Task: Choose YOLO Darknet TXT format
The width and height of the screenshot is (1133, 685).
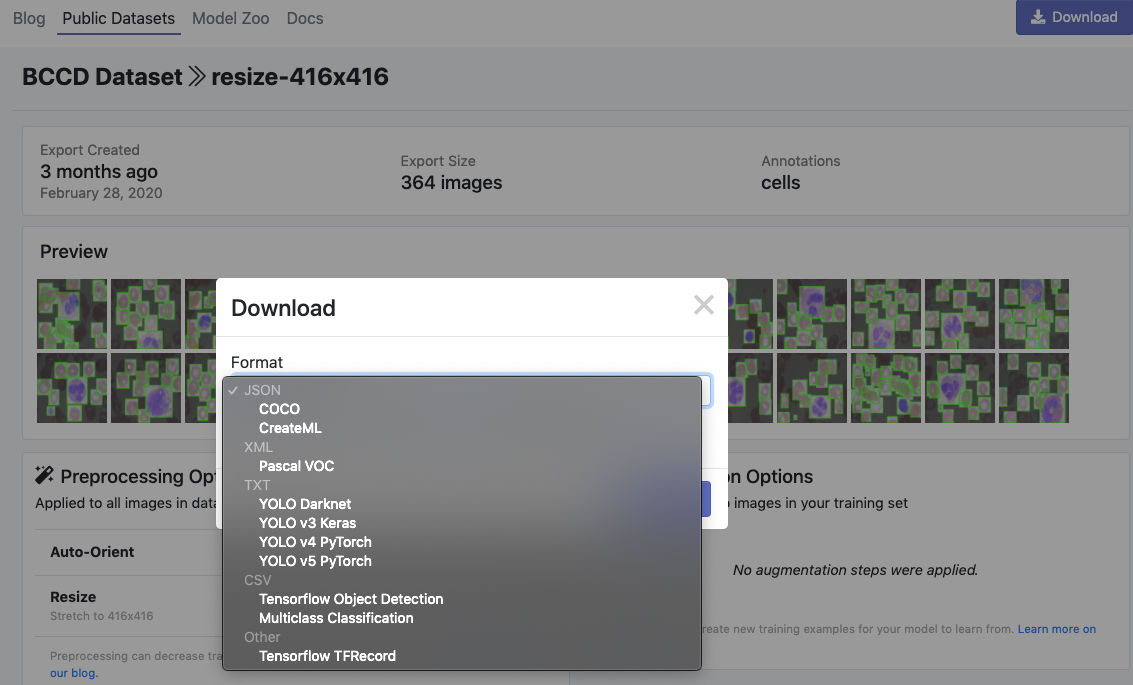Action: click(305, 504)
